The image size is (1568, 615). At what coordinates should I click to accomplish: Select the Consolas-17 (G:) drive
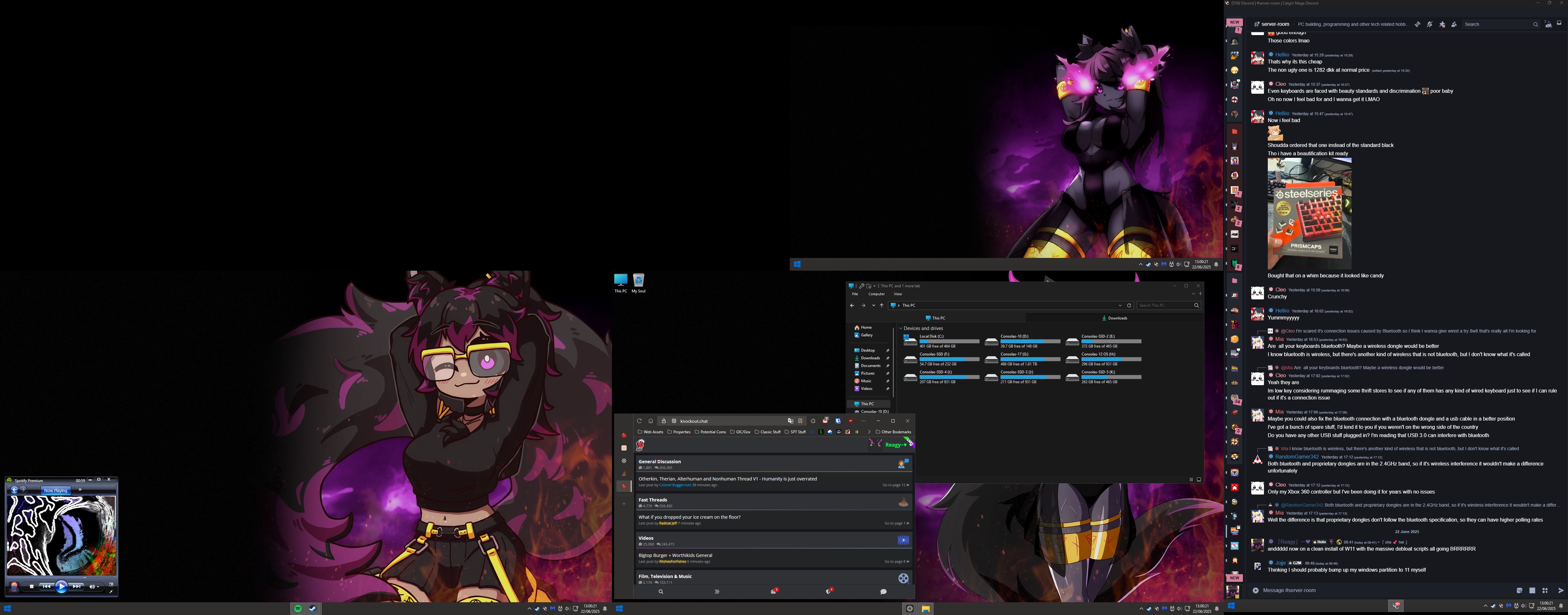pos(1022,359)
